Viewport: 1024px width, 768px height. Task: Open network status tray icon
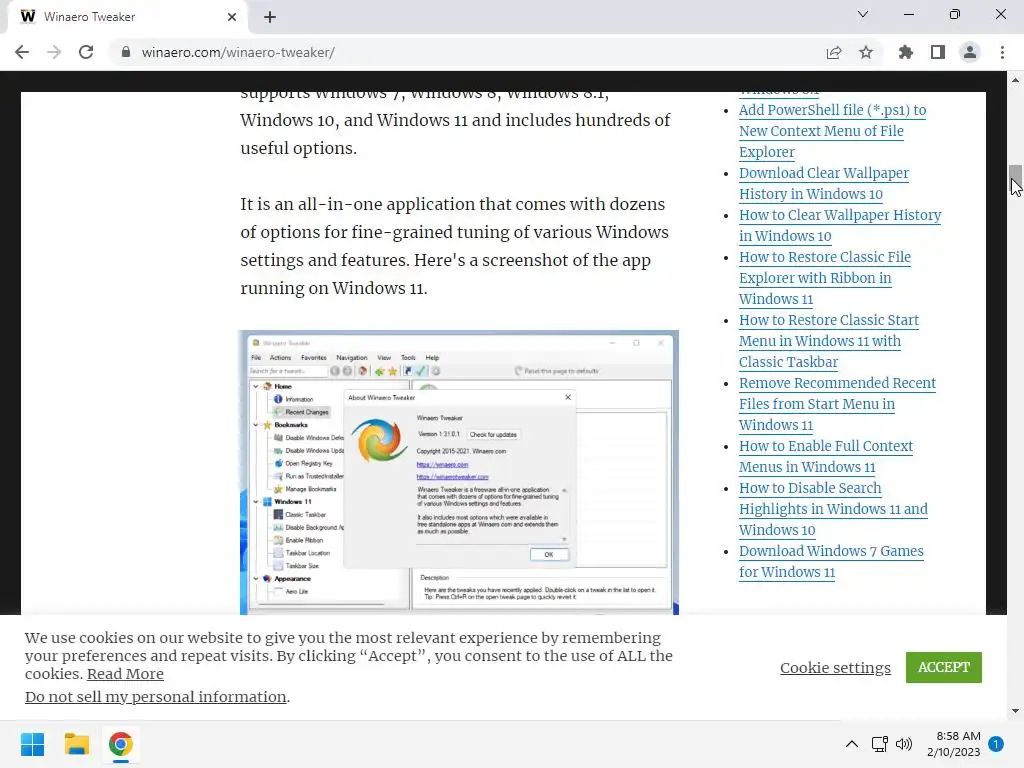[880, 744]
